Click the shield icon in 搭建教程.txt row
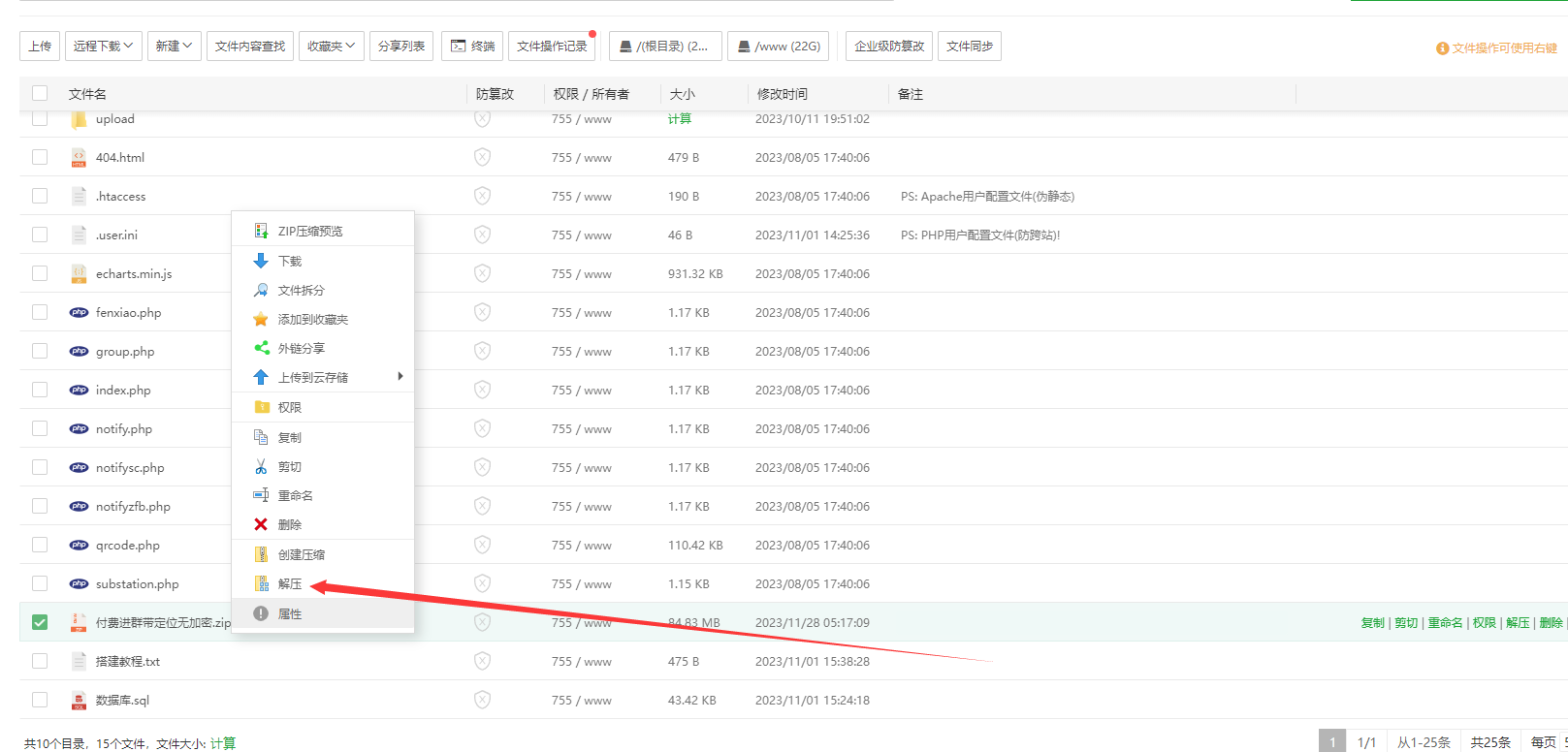 point(482,661)
